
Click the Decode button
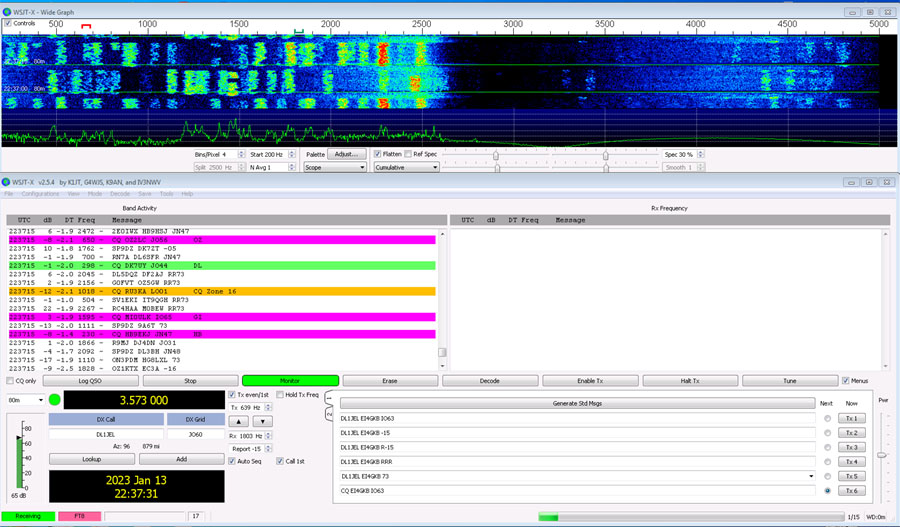(x=490, y=381)
